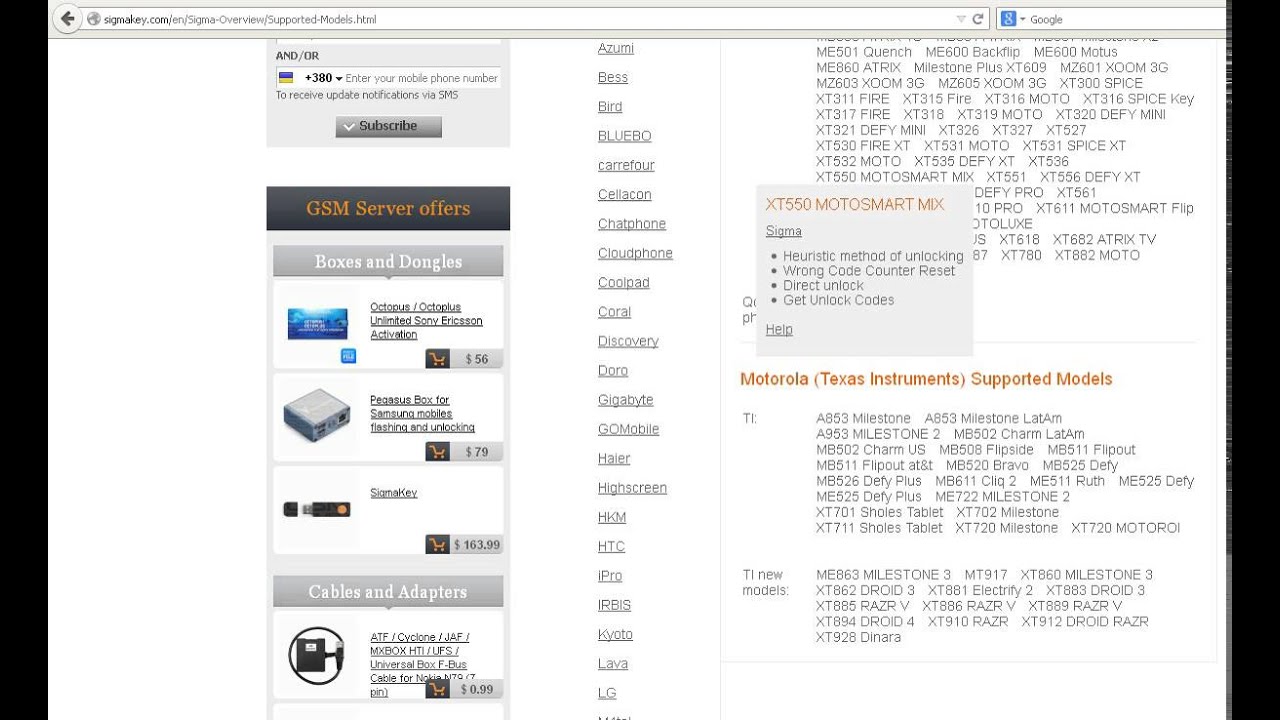The width and height of the screenshot is (1280, 720).
Task: Open the Coolpad brand link
Action: 623,282
